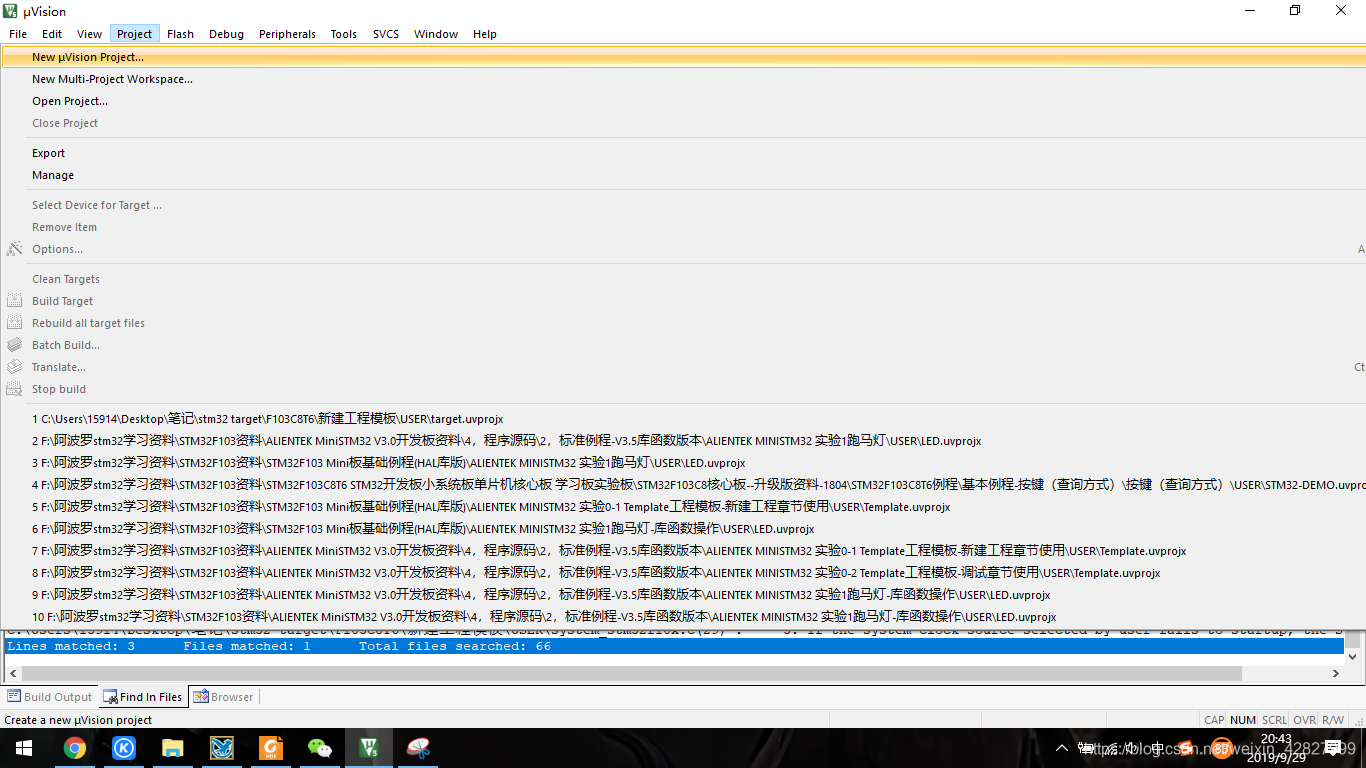Screen dimensions: 1366x768
Task: Run Build Target command
Action: 683,301
